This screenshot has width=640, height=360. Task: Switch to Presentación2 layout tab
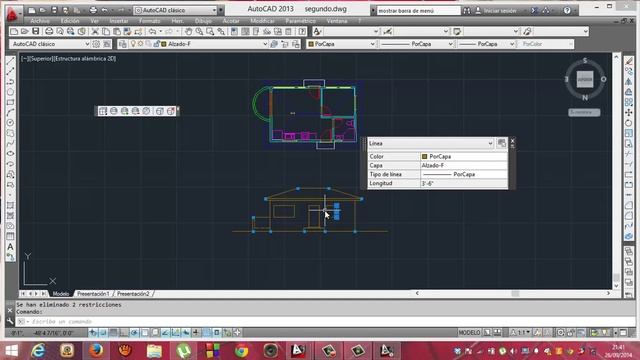pyautogui.click(x=133, y=293)
